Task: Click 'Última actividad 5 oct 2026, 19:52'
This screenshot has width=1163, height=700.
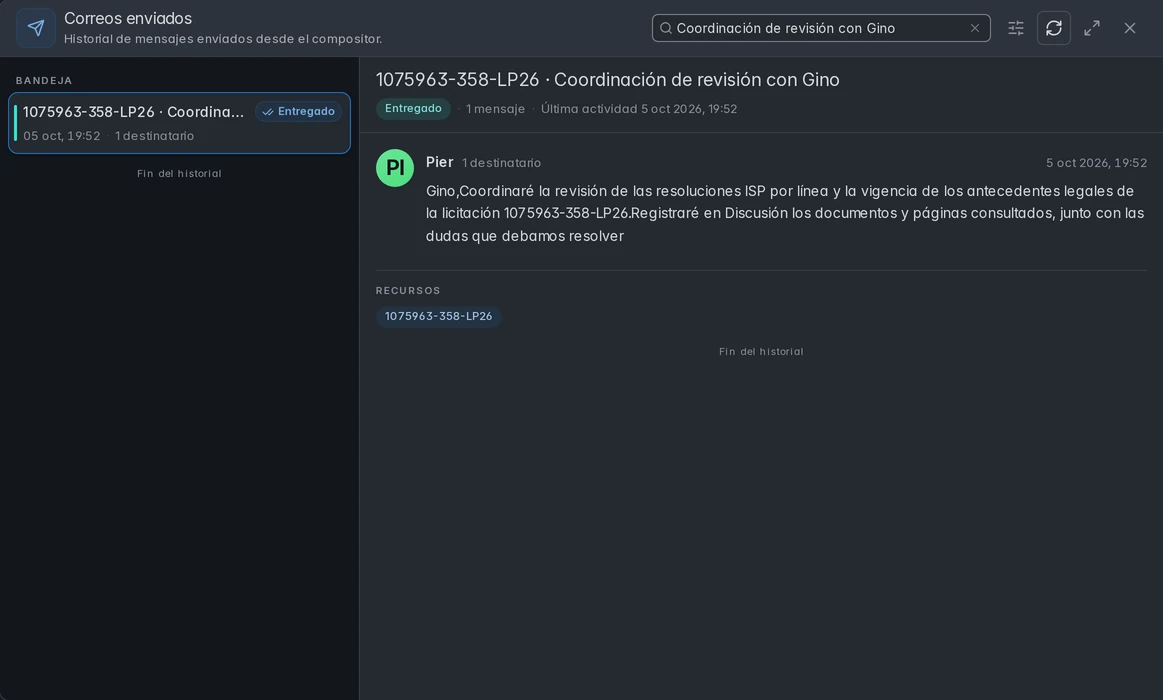Action: point(639,109)
